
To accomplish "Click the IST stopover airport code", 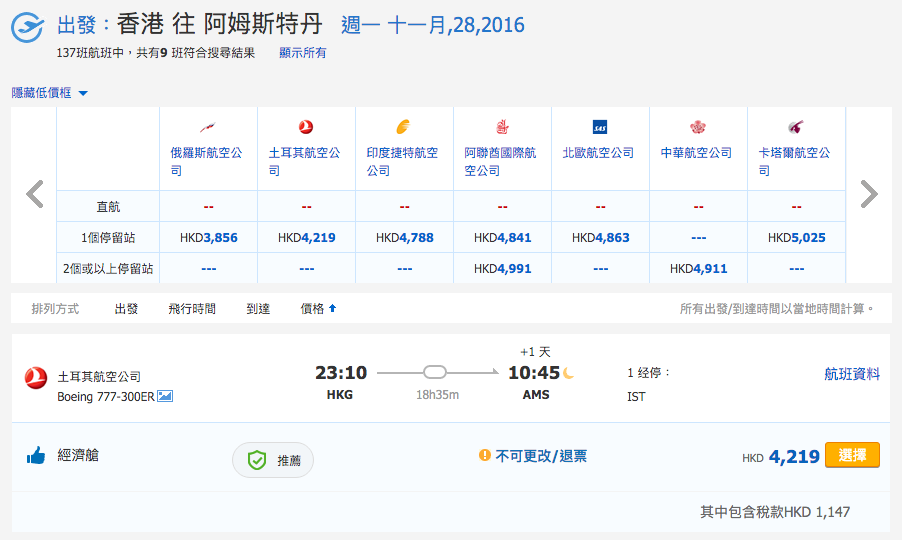I will pos(636,397).
